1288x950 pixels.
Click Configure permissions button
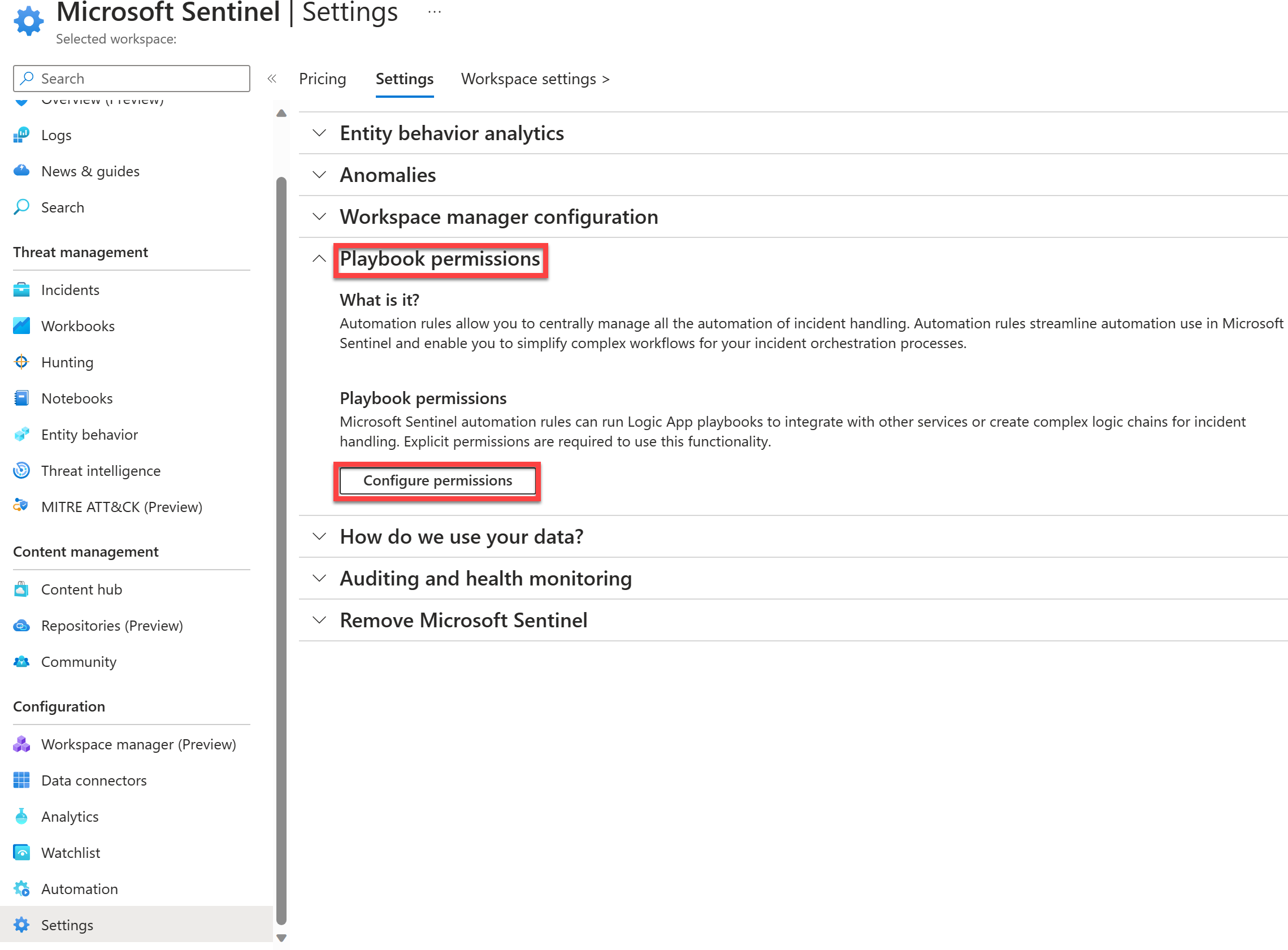click(x=437, y=480)
